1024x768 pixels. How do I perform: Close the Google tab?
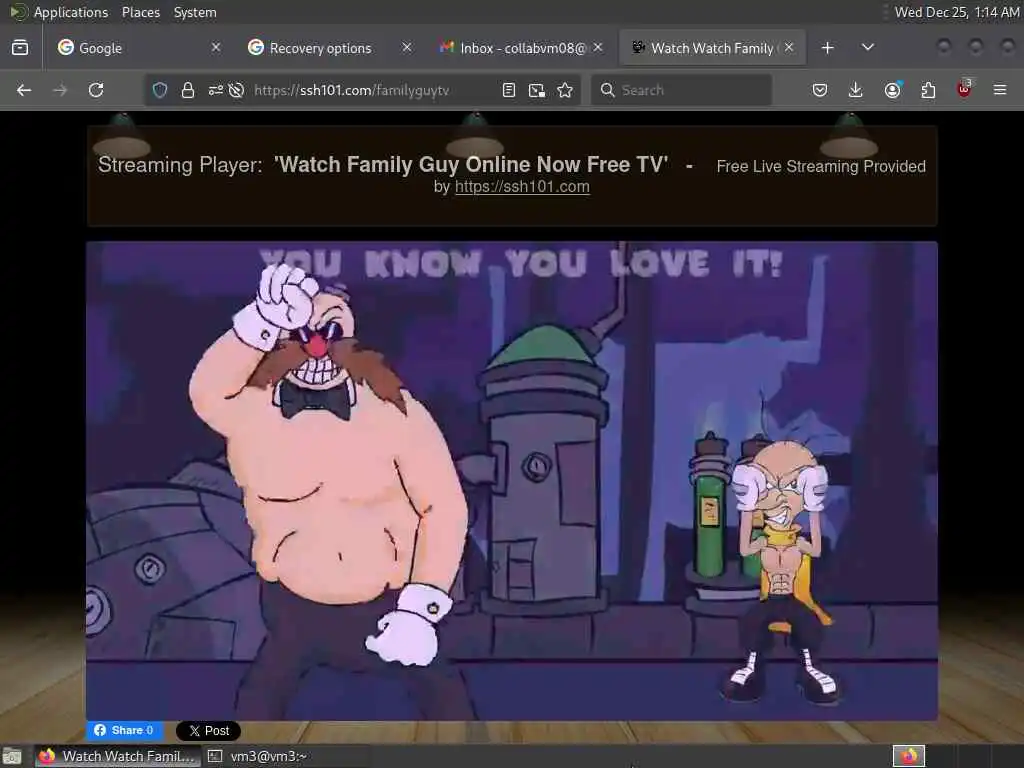(216, 48)
